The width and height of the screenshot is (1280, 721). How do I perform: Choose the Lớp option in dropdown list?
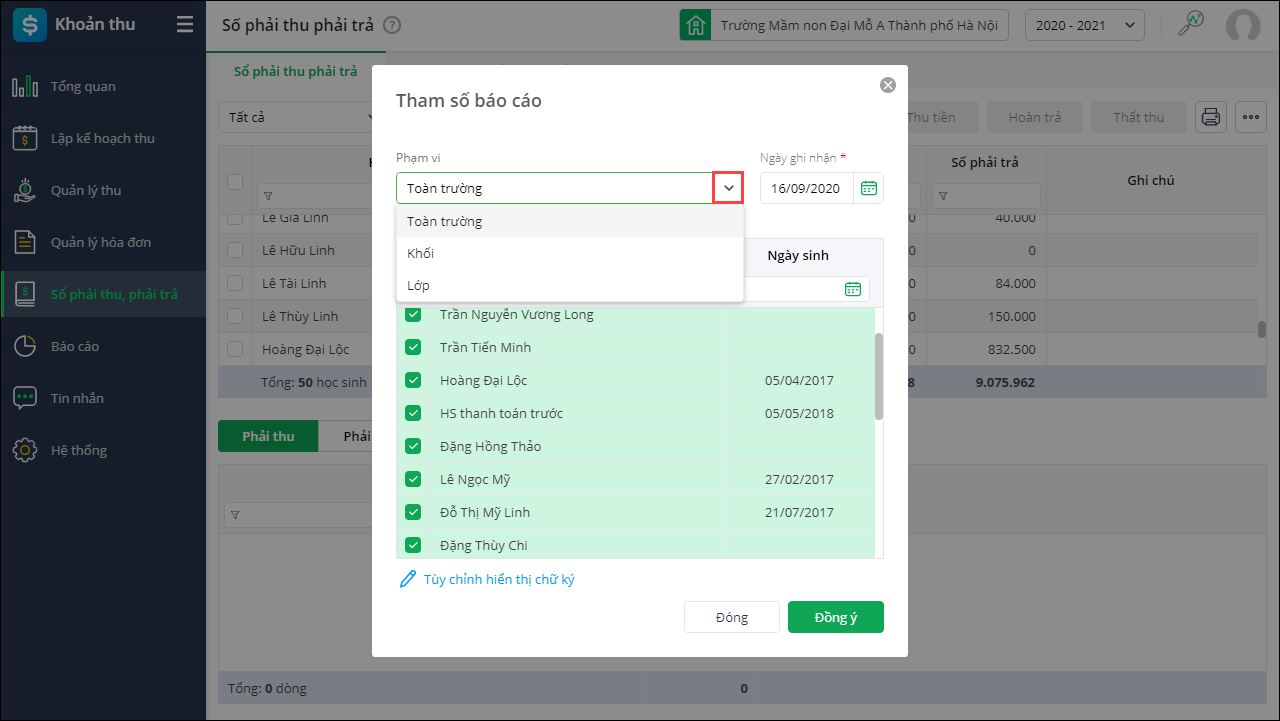[x=419, y=285]
